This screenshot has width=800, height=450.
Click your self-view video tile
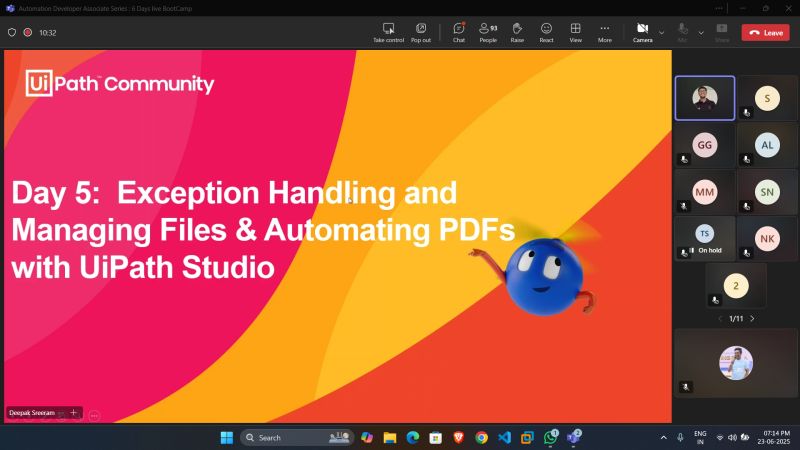(736, 363)
